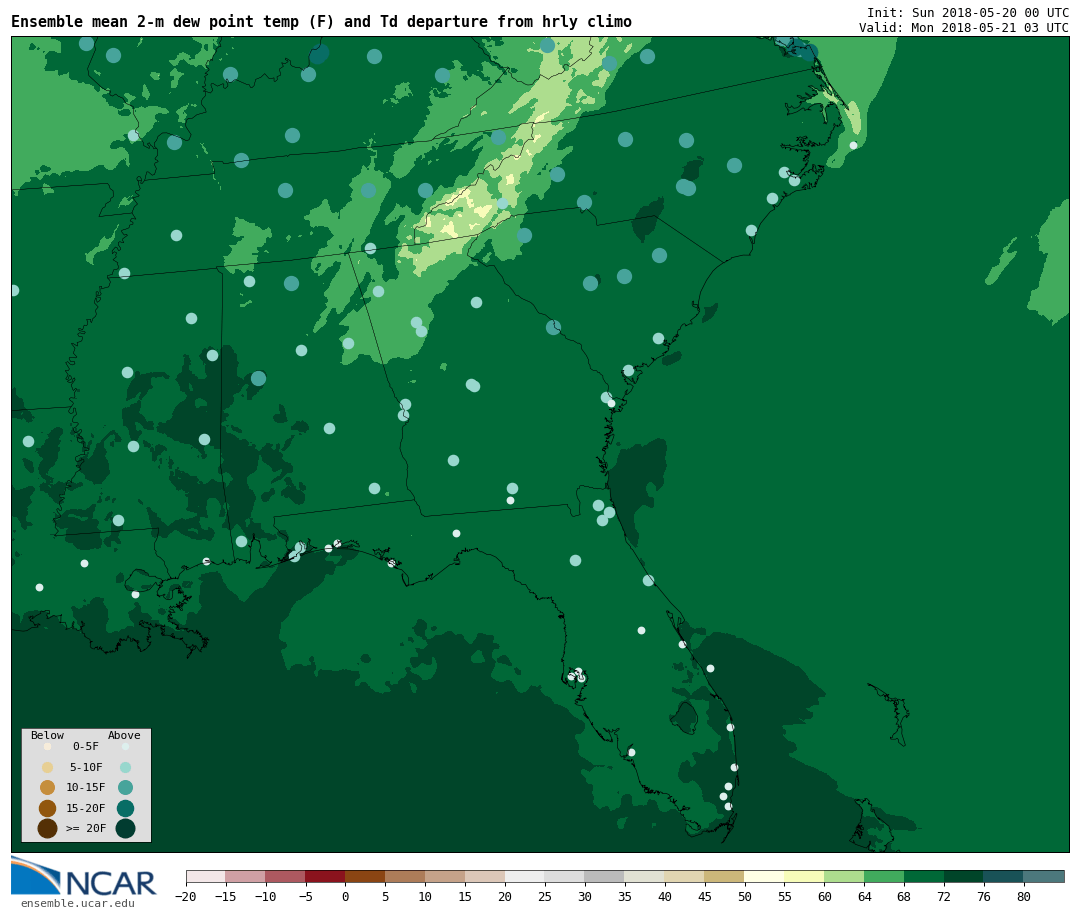This screenshot has width=1080, height=915.
Task: Select the -20 to -15 colorbar swatch
Action: click(x=206, y=877)
